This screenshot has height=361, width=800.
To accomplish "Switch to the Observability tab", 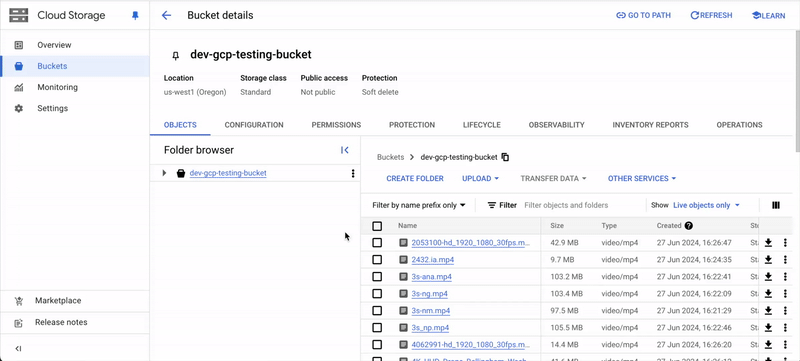I will click(x=557, y=125).
